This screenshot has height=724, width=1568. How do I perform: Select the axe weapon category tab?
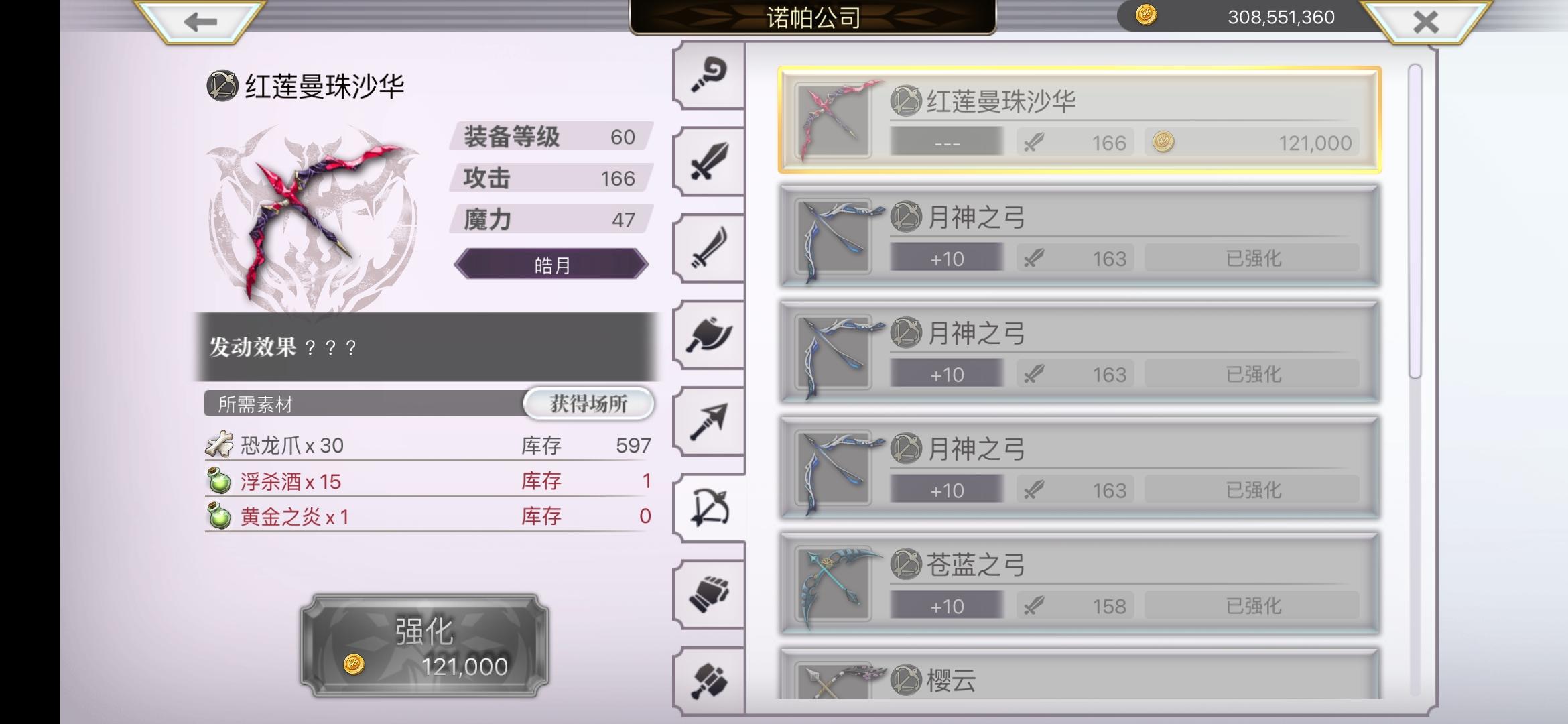(x=709, y=335)
